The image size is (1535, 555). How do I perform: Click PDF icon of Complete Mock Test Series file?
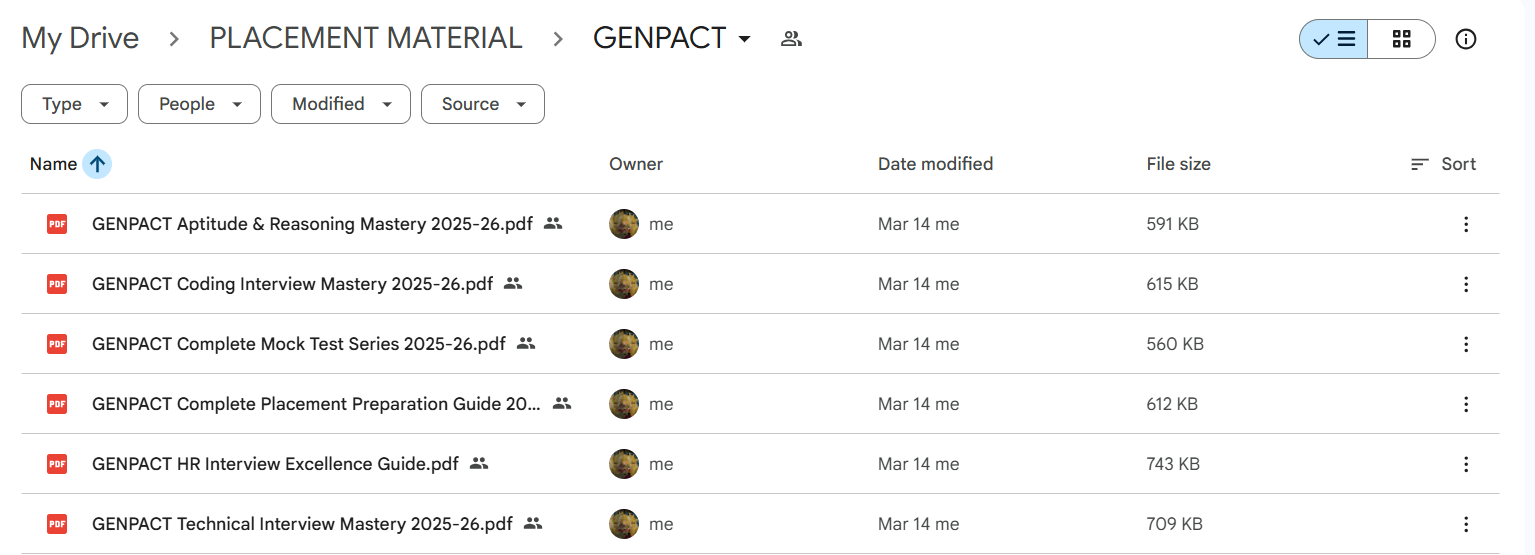[57, 344]
